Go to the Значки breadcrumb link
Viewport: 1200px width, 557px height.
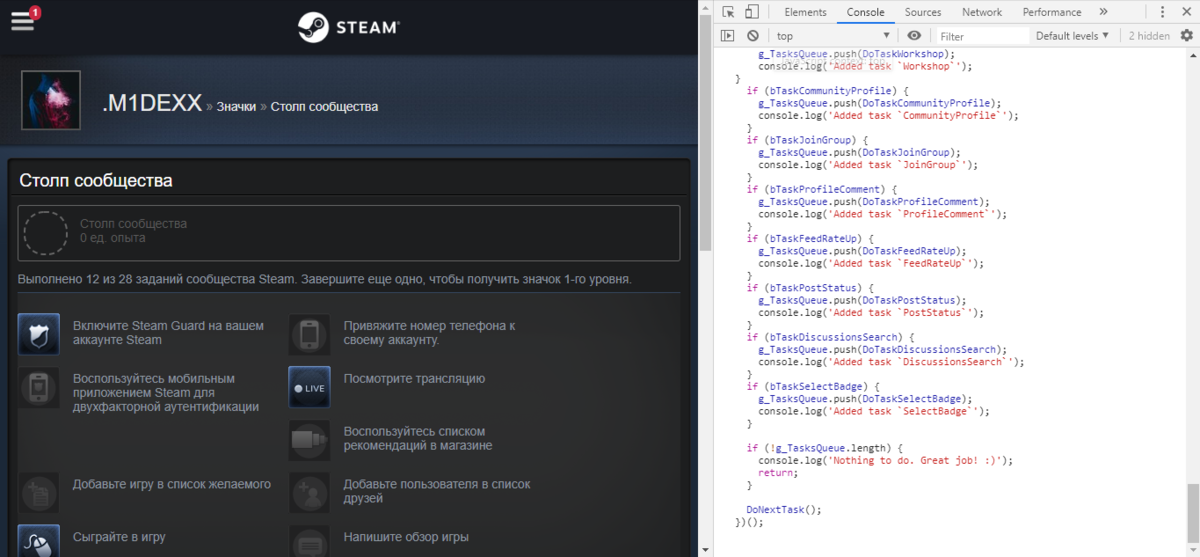click(236, 106)
